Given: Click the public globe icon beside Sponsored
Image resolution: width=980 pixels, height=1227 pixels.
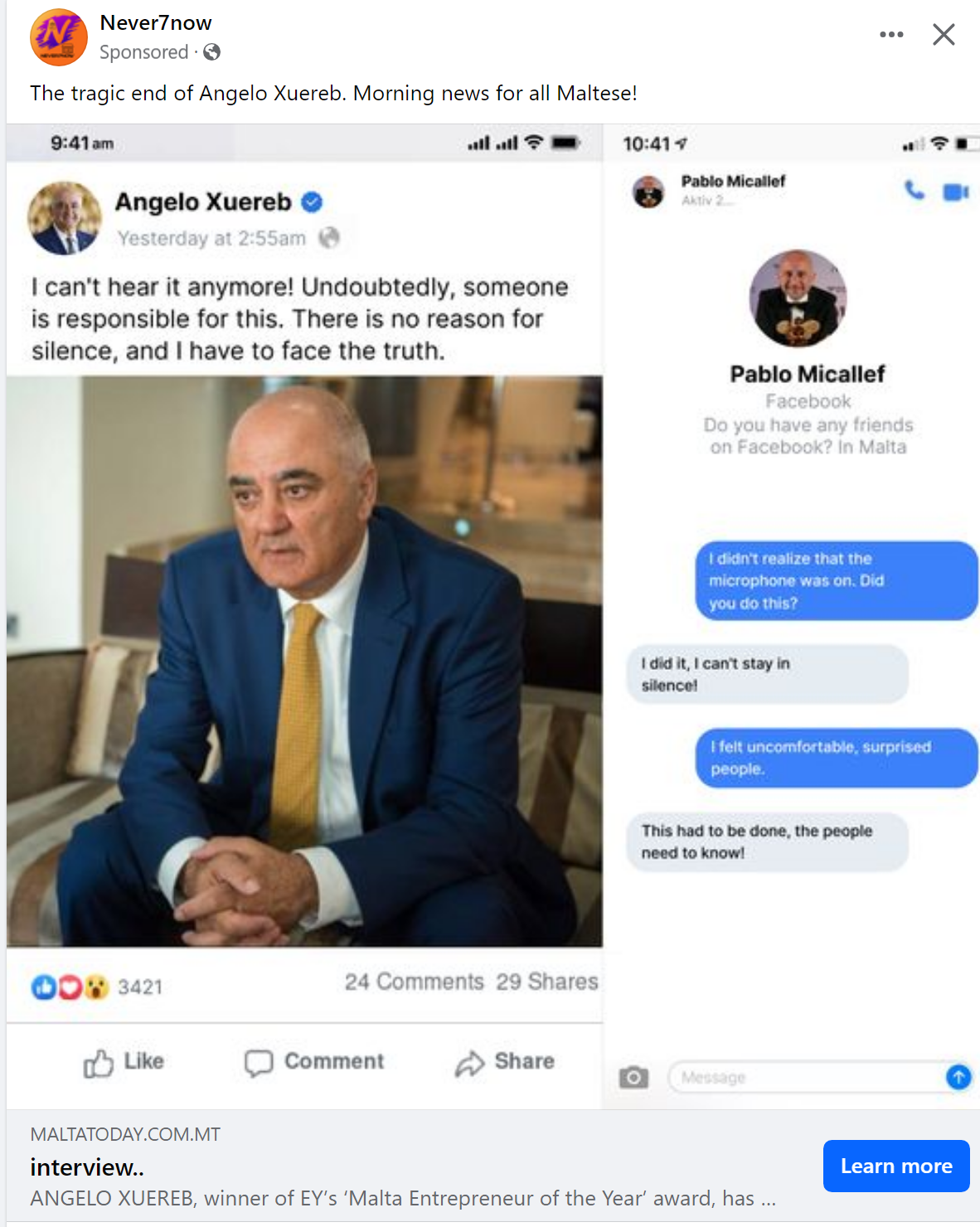Looking at the screenshot, I should [x=212, y=52].
